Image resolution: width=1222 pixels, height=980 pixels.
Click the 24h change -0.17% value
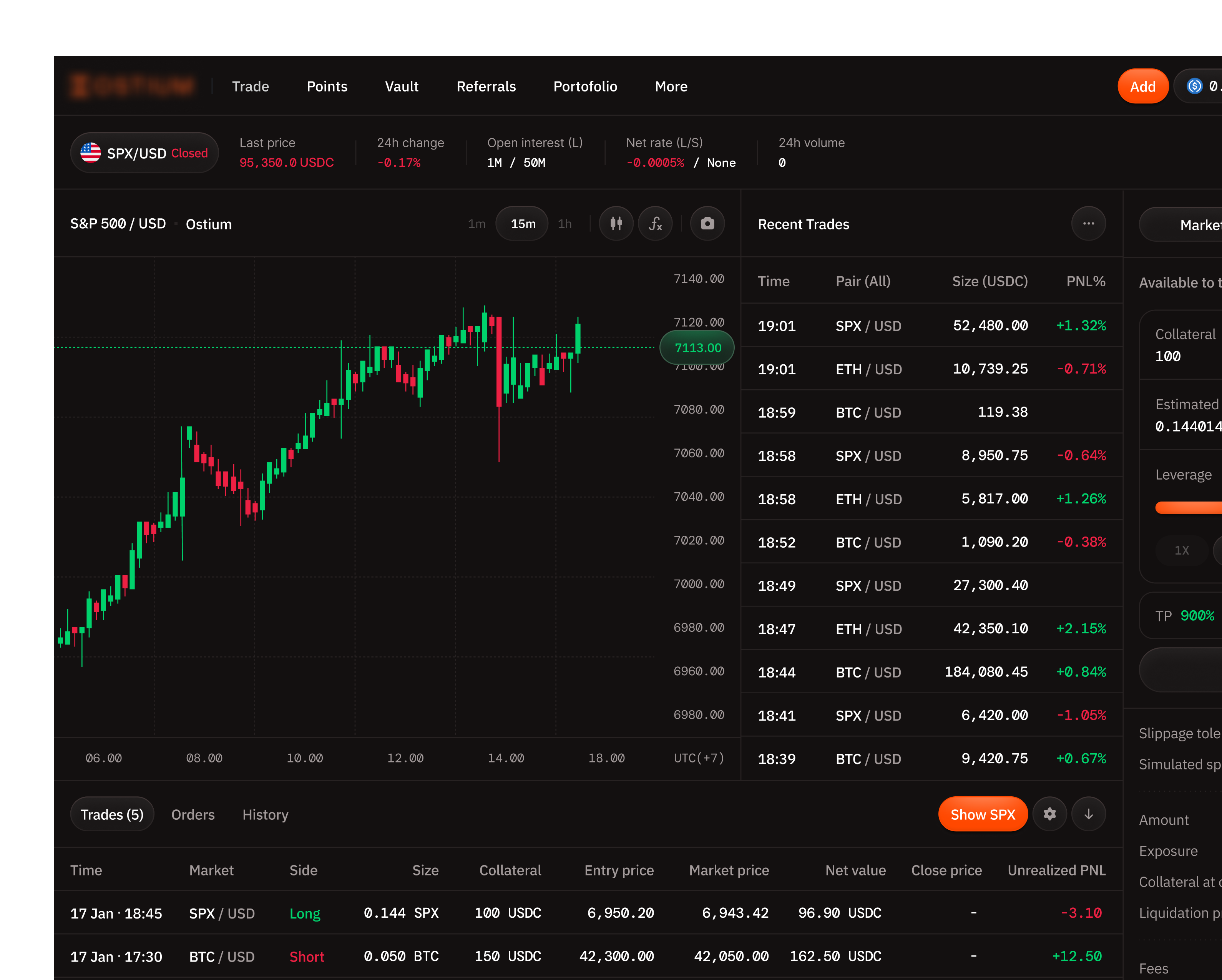tap(399, 163)
